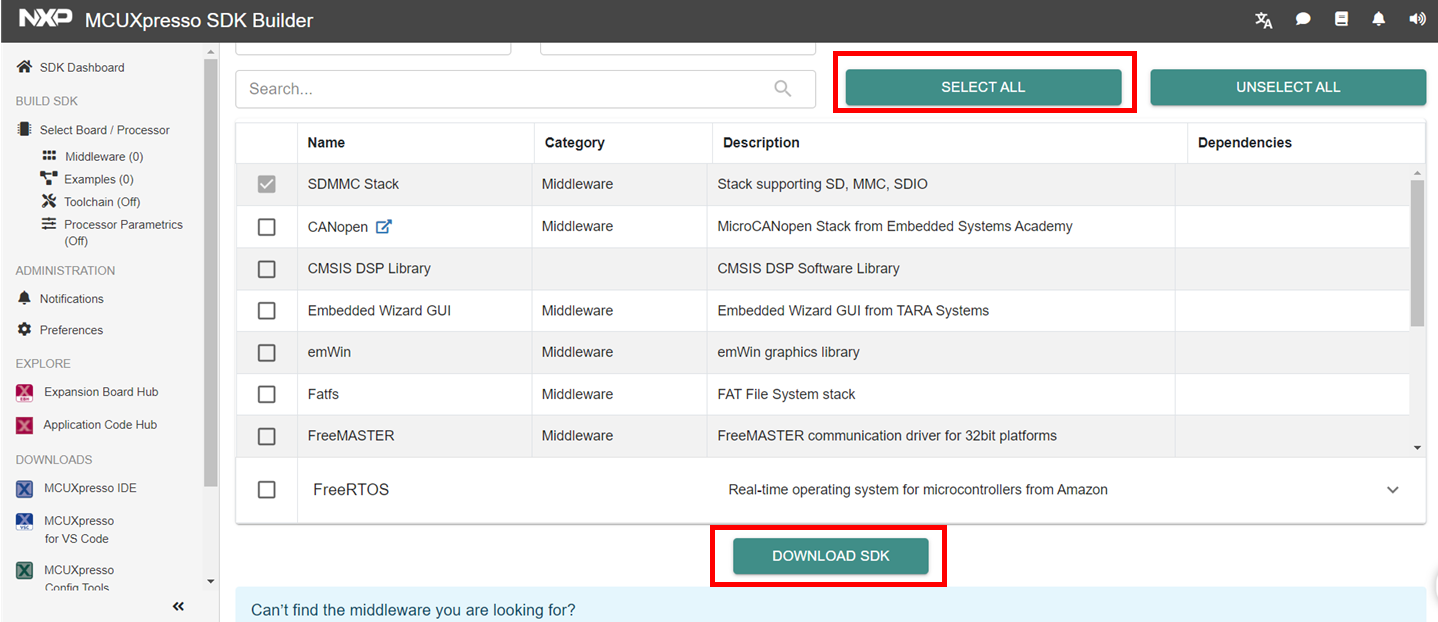This screenshot has width=1438, height=622.
Task: Check the Fatfs checkbox
Action: click(x=266, y=395)
